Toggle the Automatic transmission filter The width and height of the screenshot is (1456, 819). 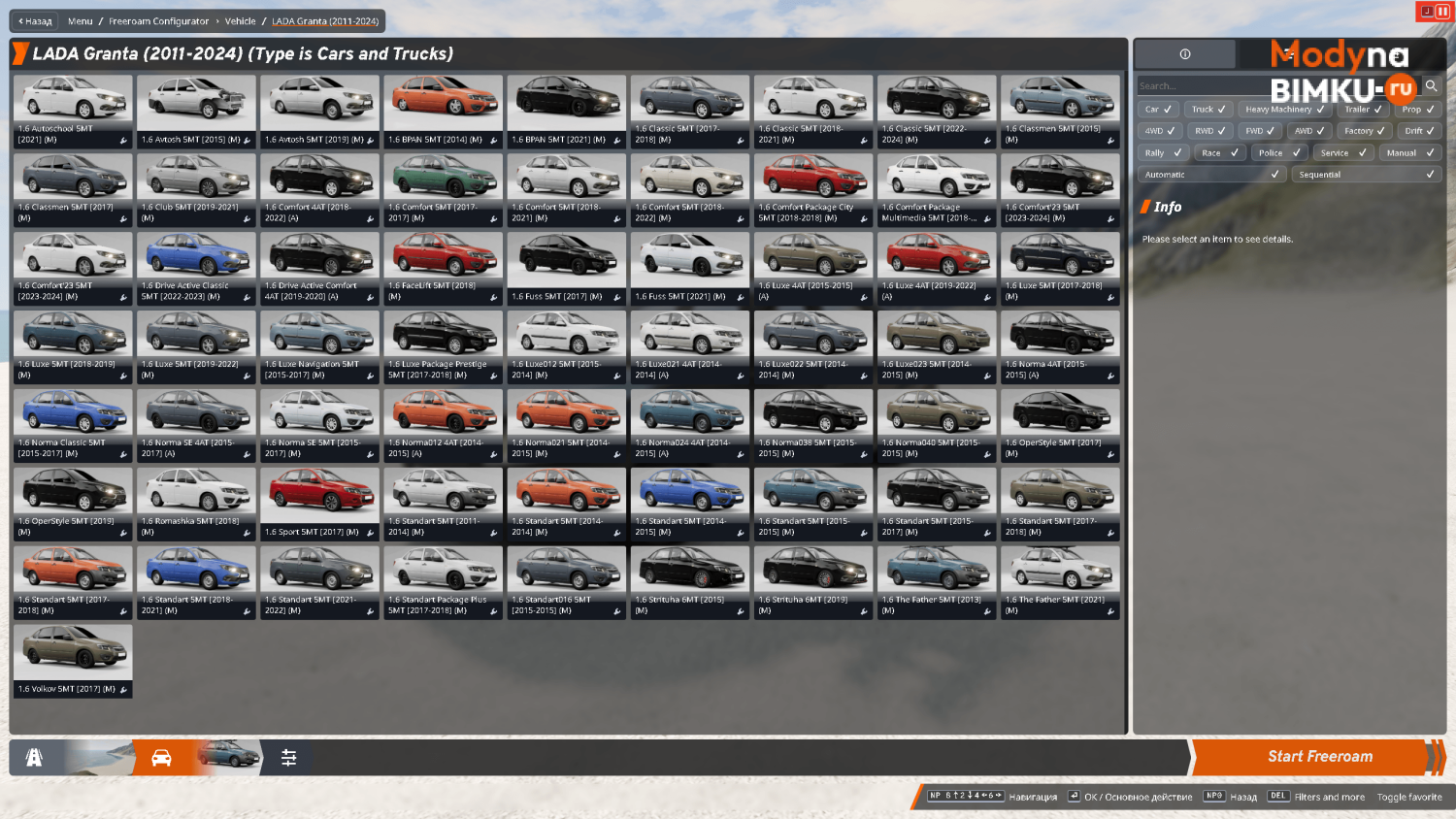1212,175
